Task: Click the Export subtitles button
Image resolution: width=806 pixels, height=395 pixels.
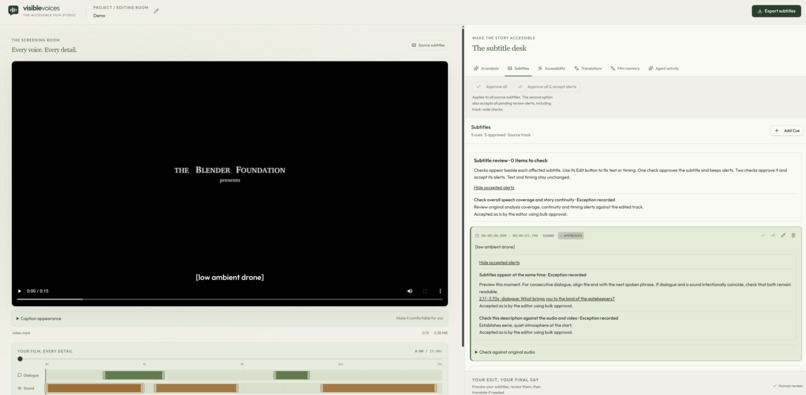Action: tap(776, 11)
